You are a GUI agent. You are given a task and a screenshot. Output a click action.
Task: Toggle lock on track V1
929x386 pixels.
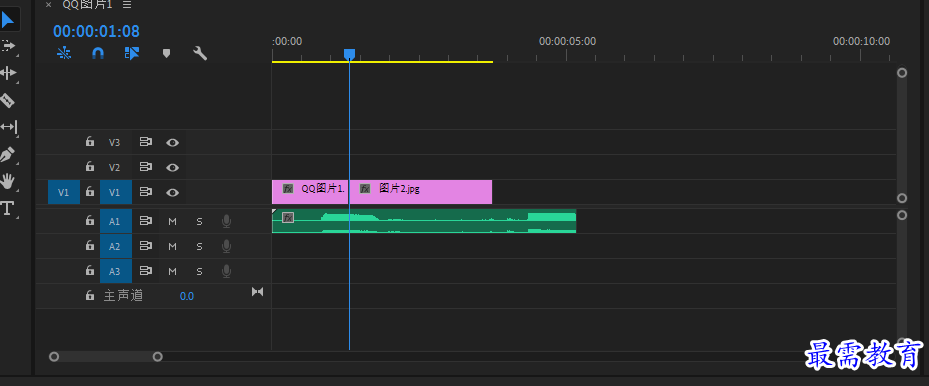coord(89,192)
